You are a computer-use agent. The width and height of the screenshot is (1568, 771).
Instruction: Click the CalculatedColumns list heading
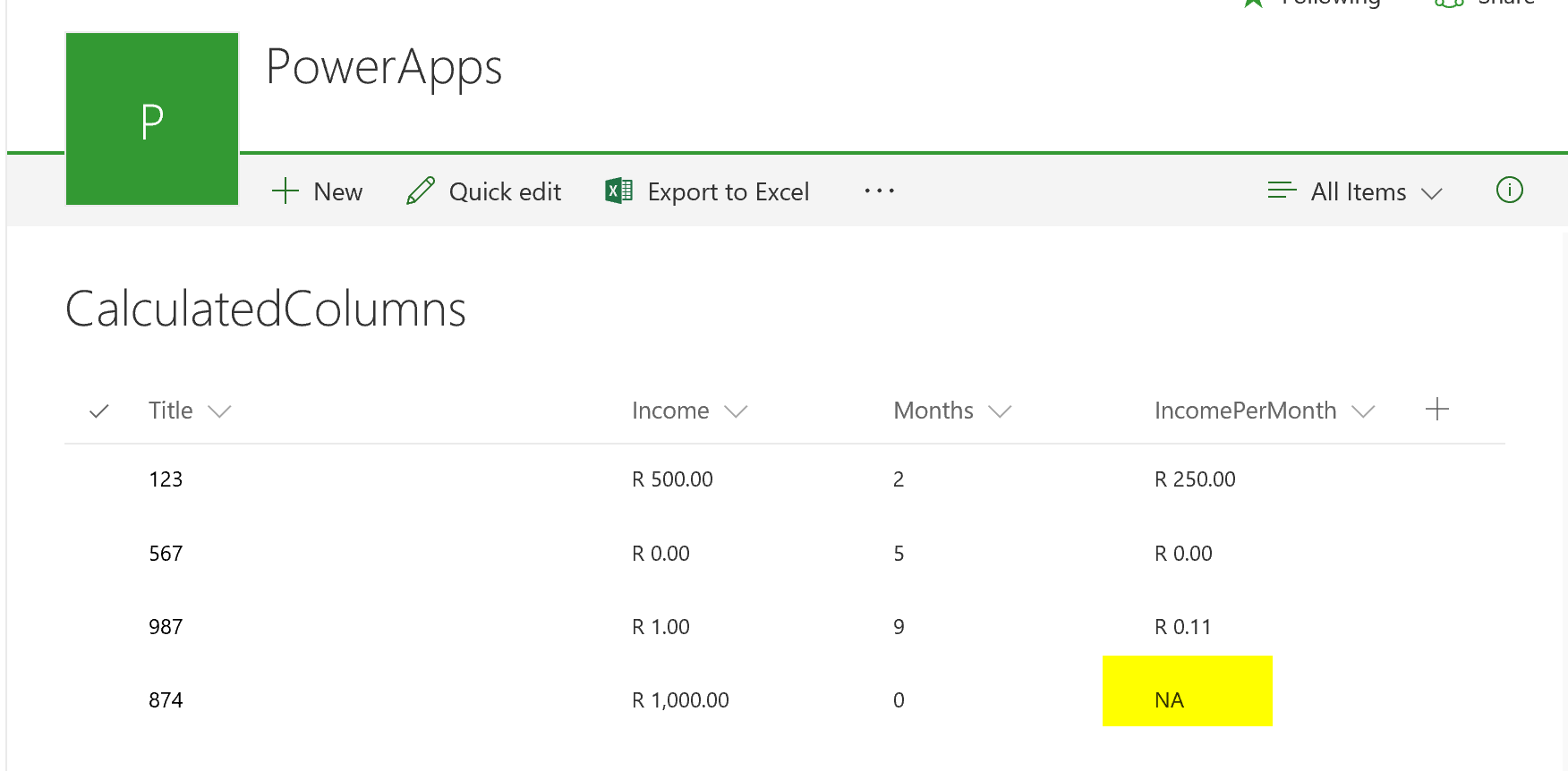266,309
